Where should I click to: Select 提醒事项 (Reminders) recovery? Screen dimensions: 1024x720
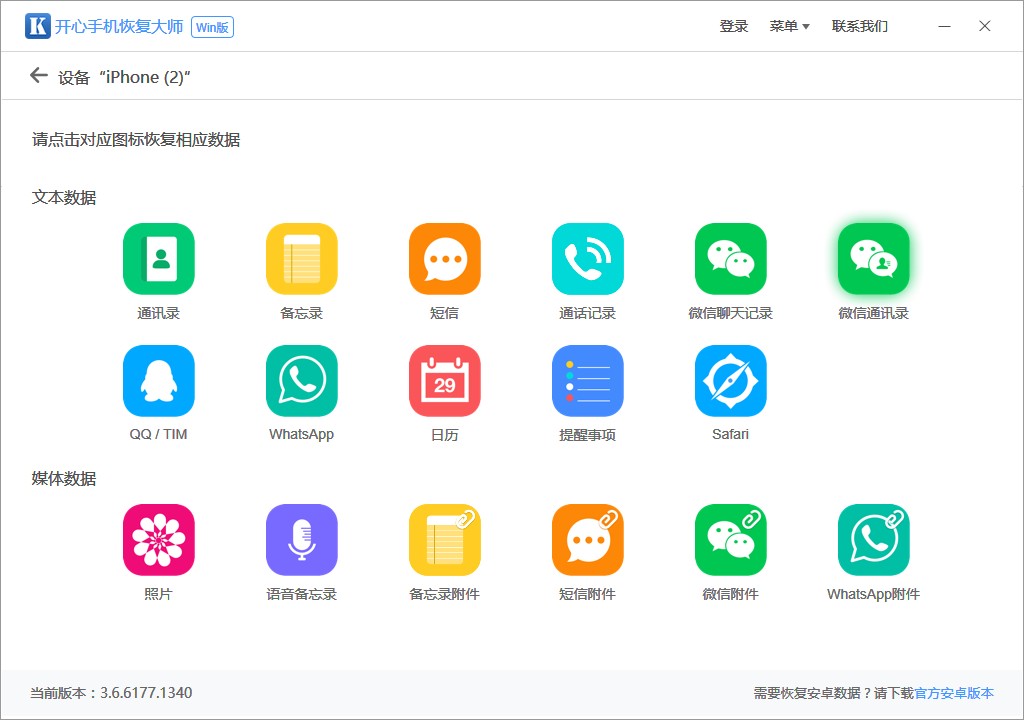[x=587, y=380]
